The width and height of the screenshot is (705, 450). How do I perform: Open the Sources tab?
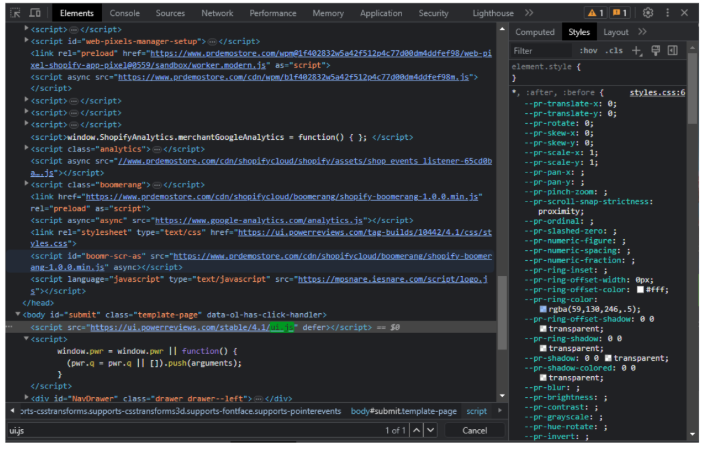click(x=170, y=13)
